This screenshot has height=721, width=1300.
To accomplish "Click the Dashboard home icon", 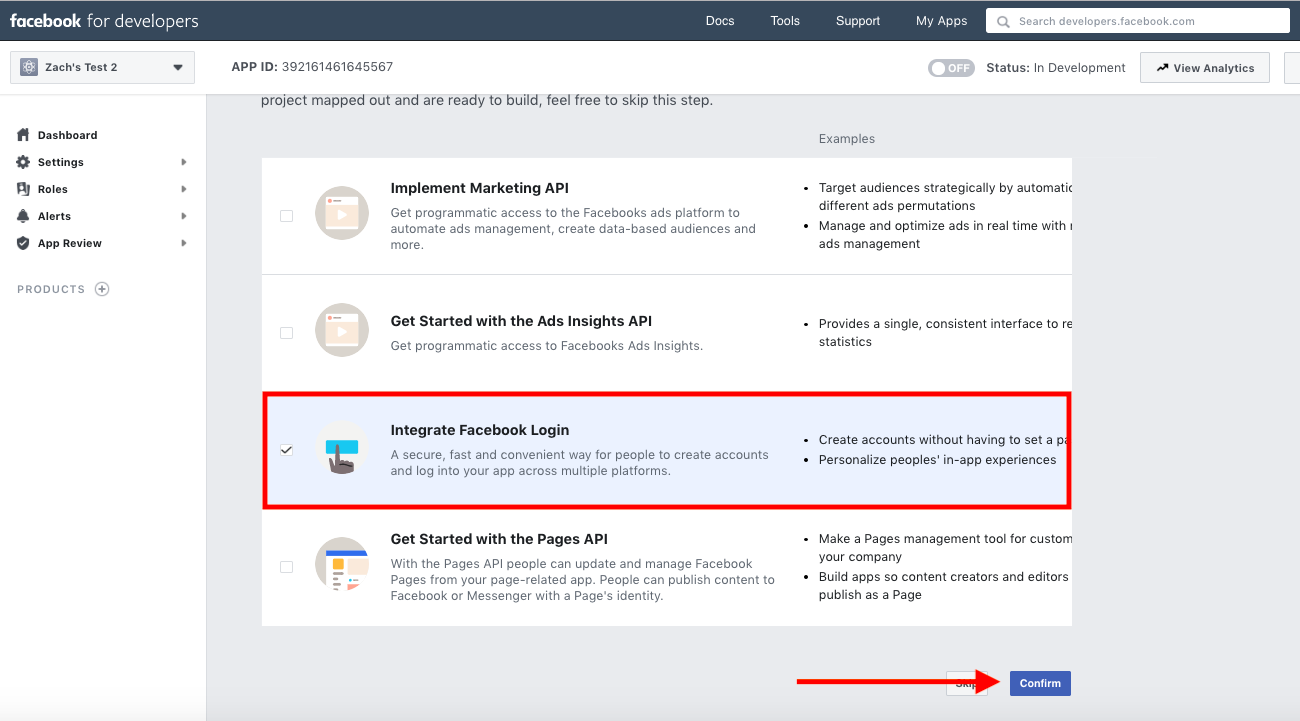I will click(x=23, y=135).
